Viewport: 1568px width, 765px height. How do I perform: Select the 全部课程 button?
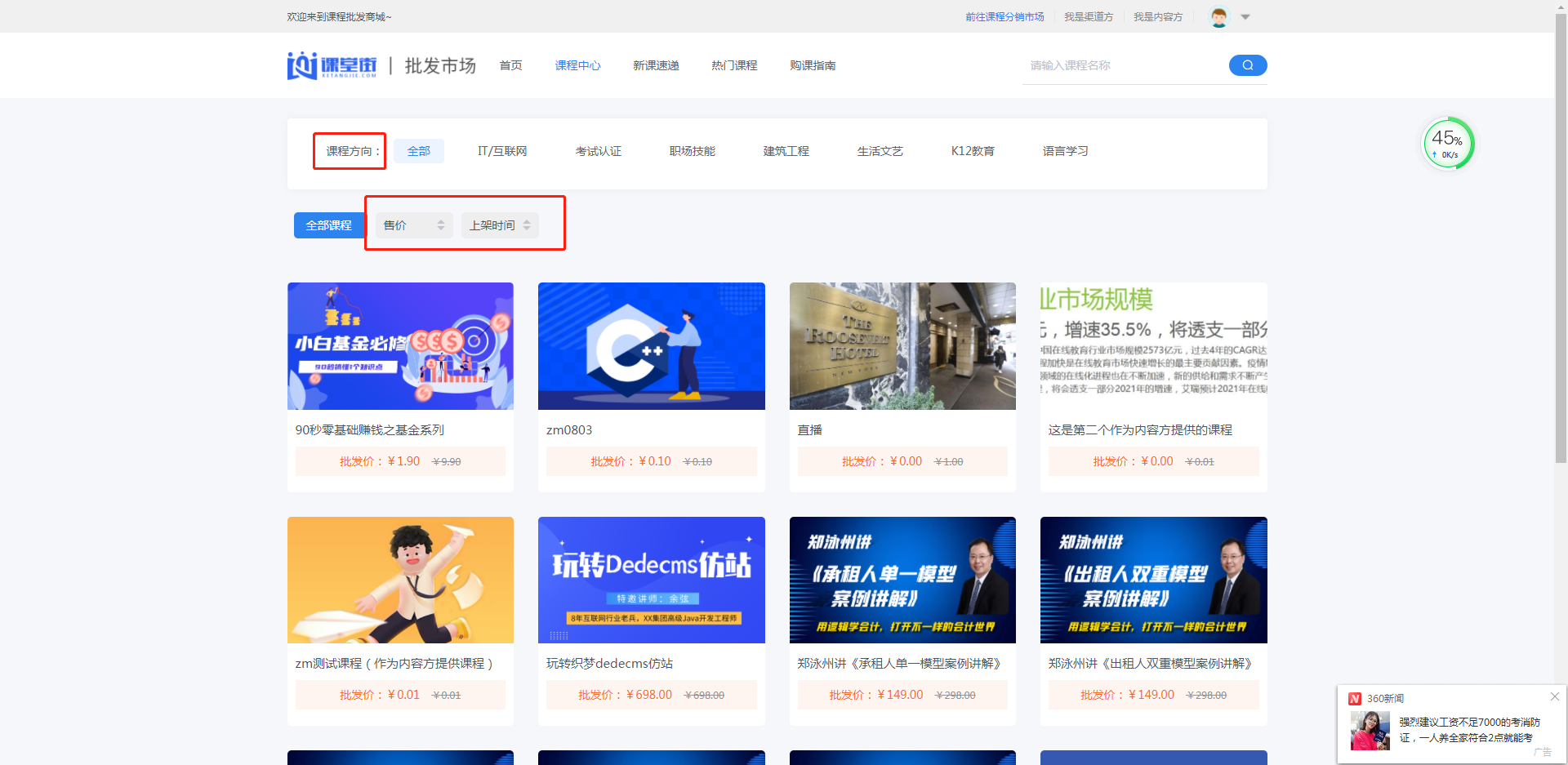coord(329,225)
